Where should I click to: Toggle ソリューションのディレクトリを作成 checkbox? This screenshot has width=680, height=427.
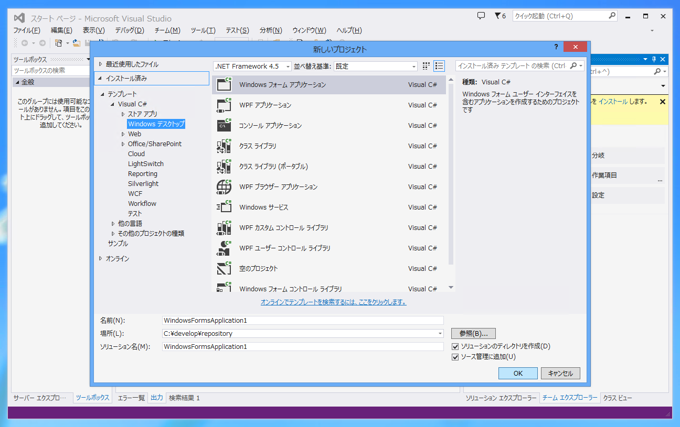pyautogui.click(x=455, y=346)
